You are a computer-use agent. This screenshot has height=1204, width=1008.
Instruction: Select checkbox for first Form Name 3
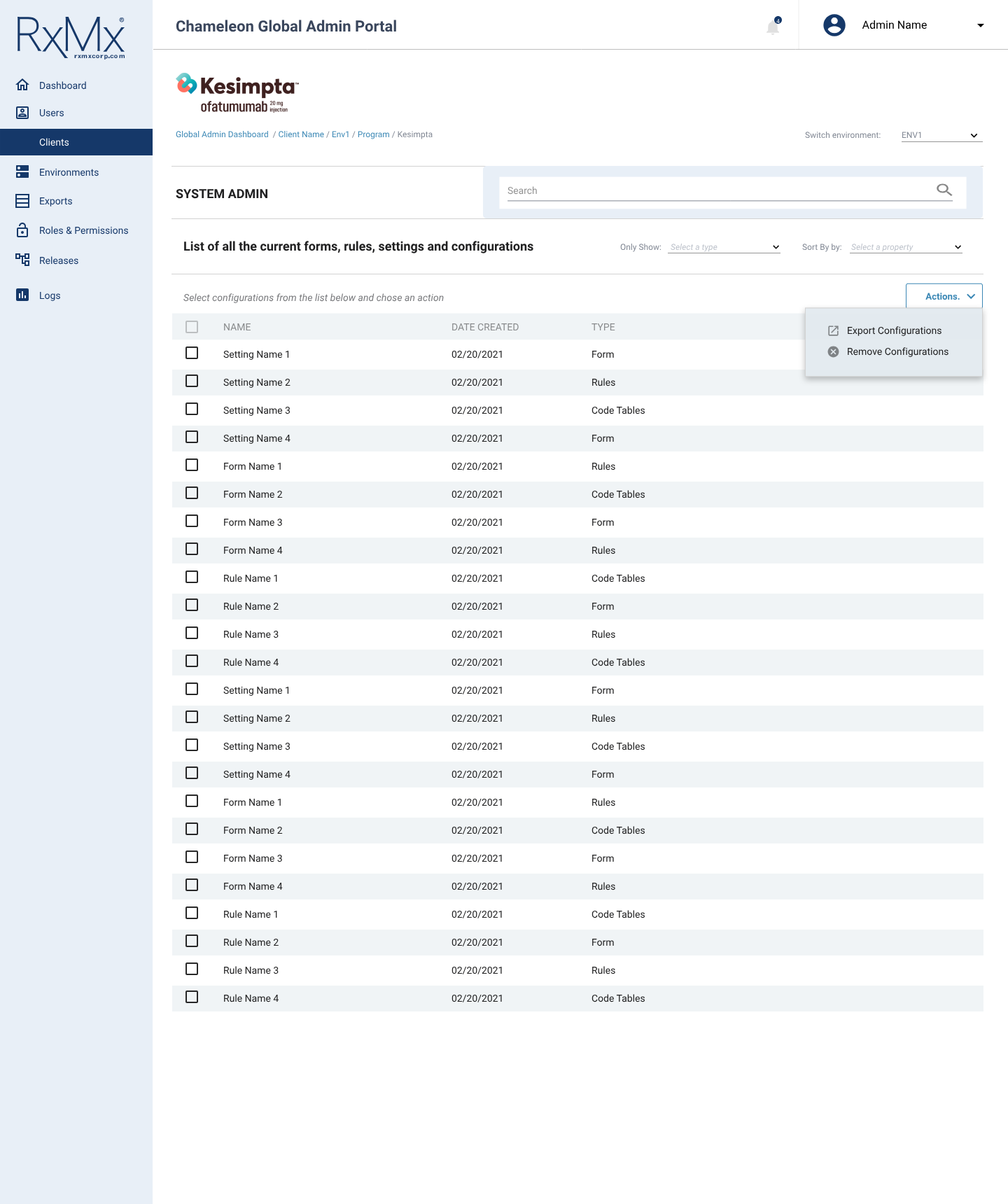pos(192,521)
